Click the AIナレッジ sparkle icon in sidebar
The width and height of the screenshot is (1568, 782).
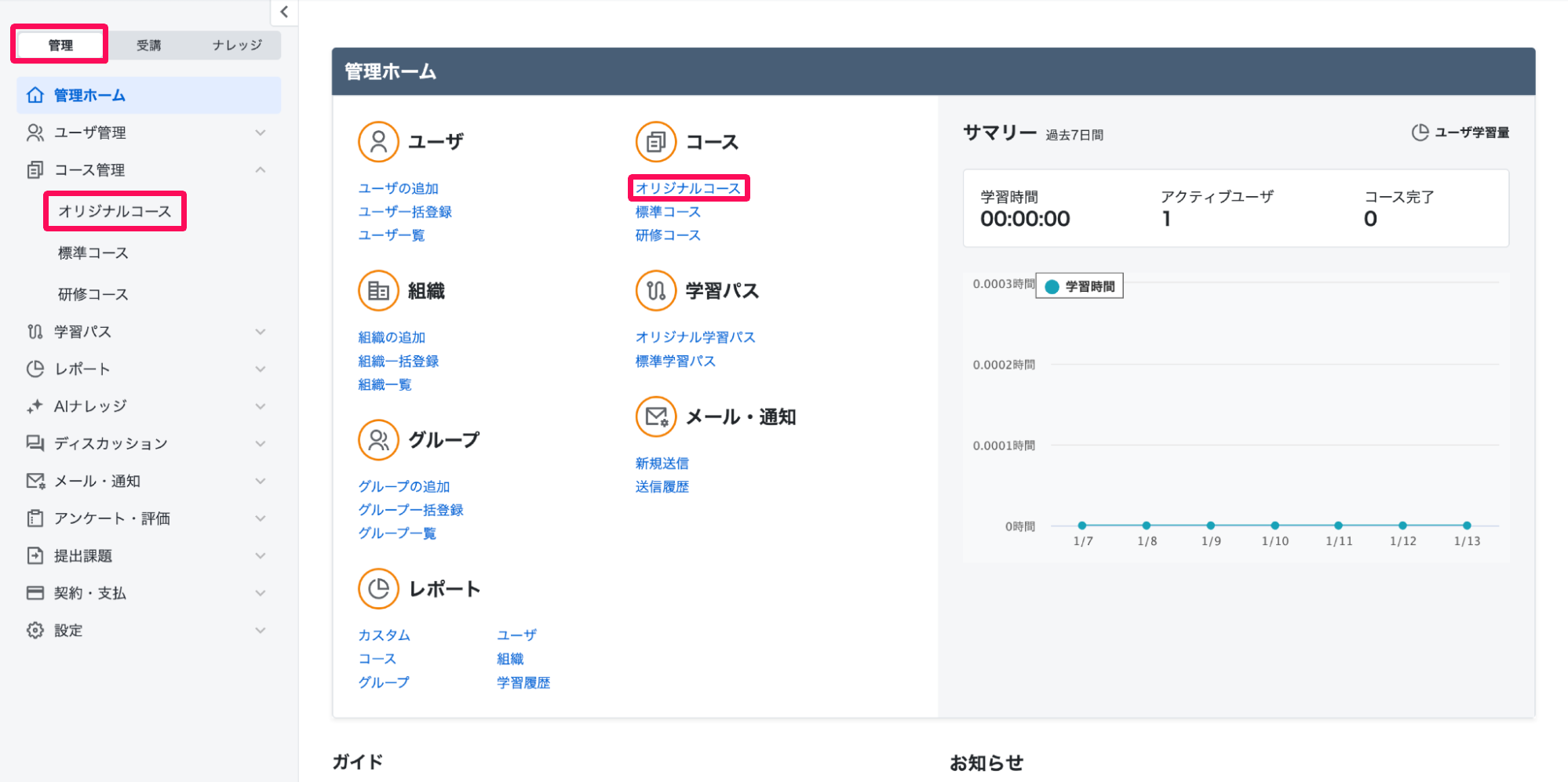pyautogui.click(x=35, y=406)
